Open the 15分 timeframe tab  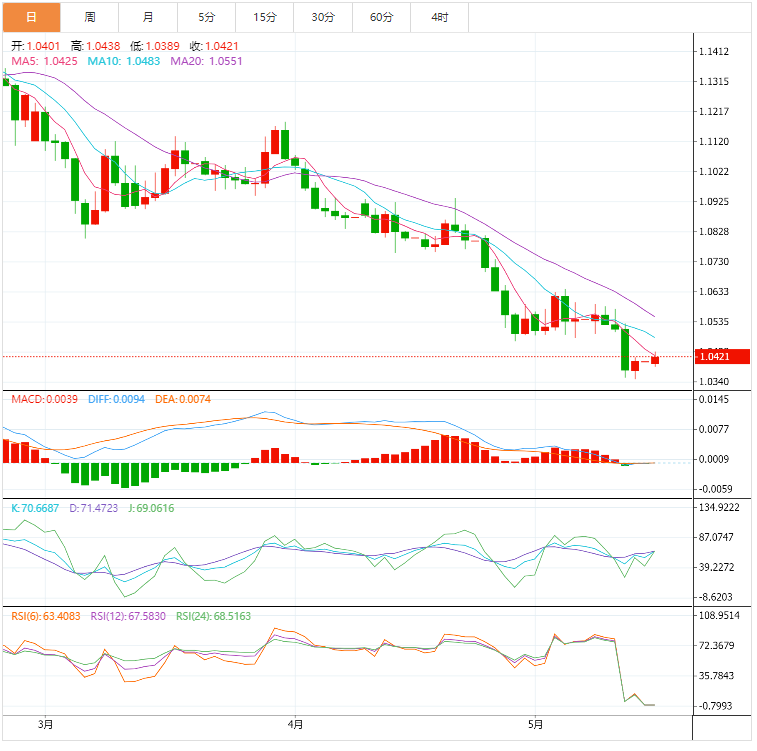point(265,17)
